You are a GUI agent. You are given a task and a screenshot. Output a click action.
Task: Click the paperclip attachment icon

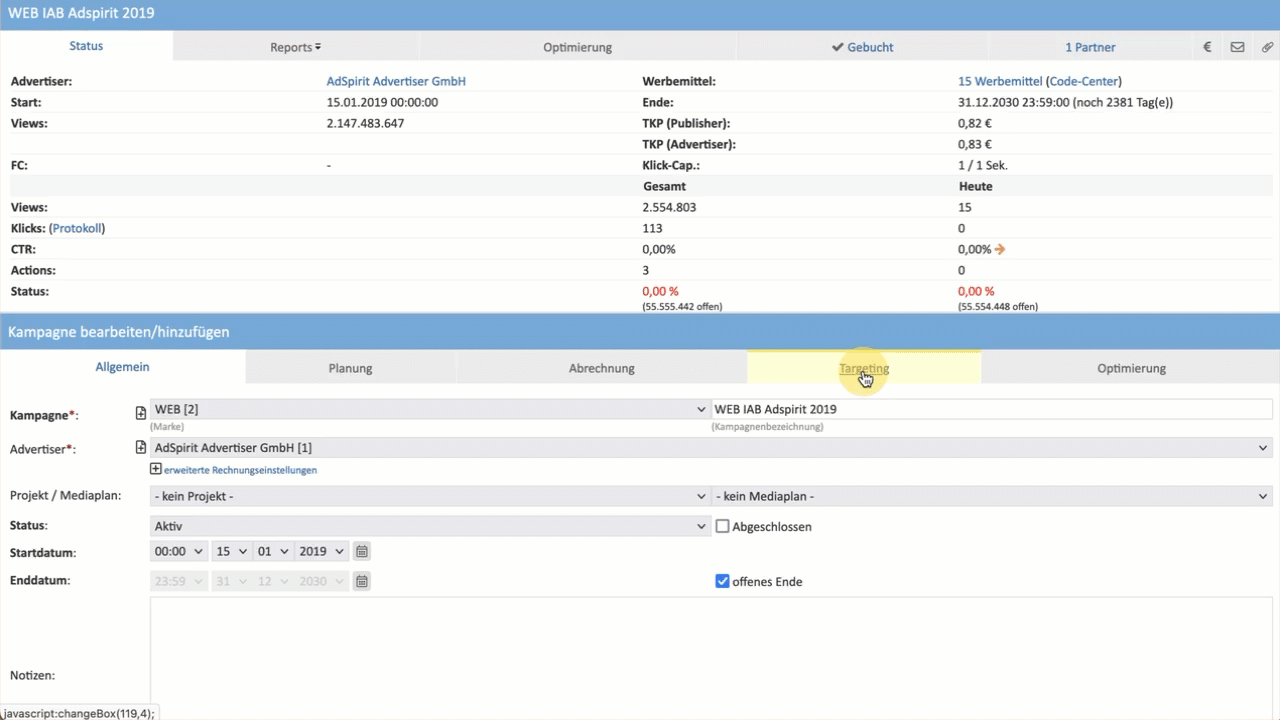pos(1266,47)
